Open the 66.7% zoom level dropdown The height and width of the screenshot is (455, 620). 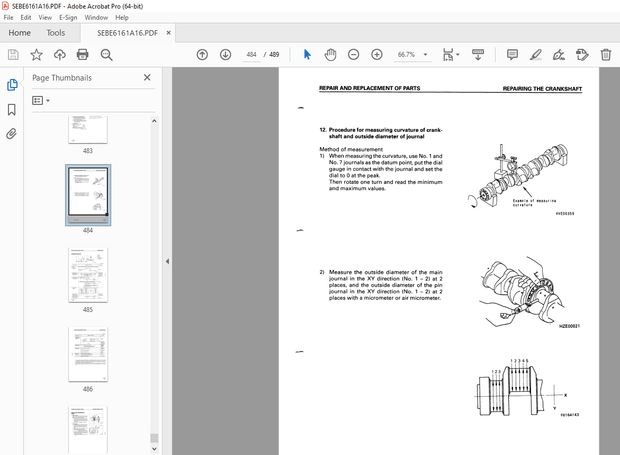pos(413,55)
